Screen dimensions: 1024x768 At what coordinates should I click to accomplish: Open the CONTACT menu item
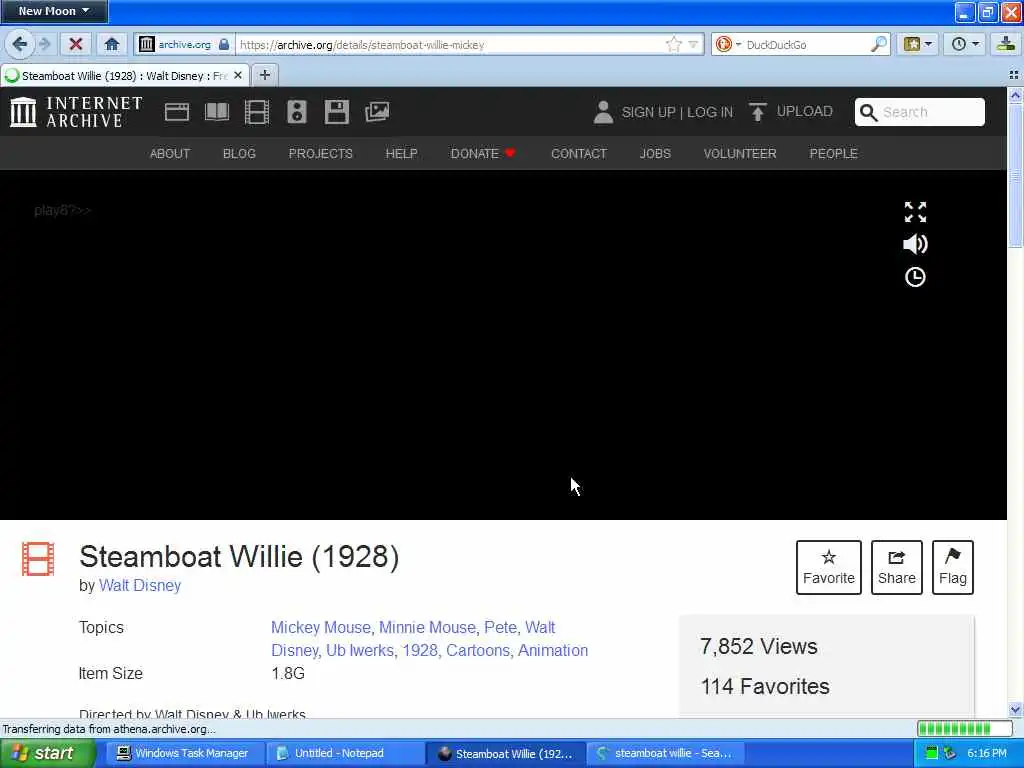click(579, 153)
